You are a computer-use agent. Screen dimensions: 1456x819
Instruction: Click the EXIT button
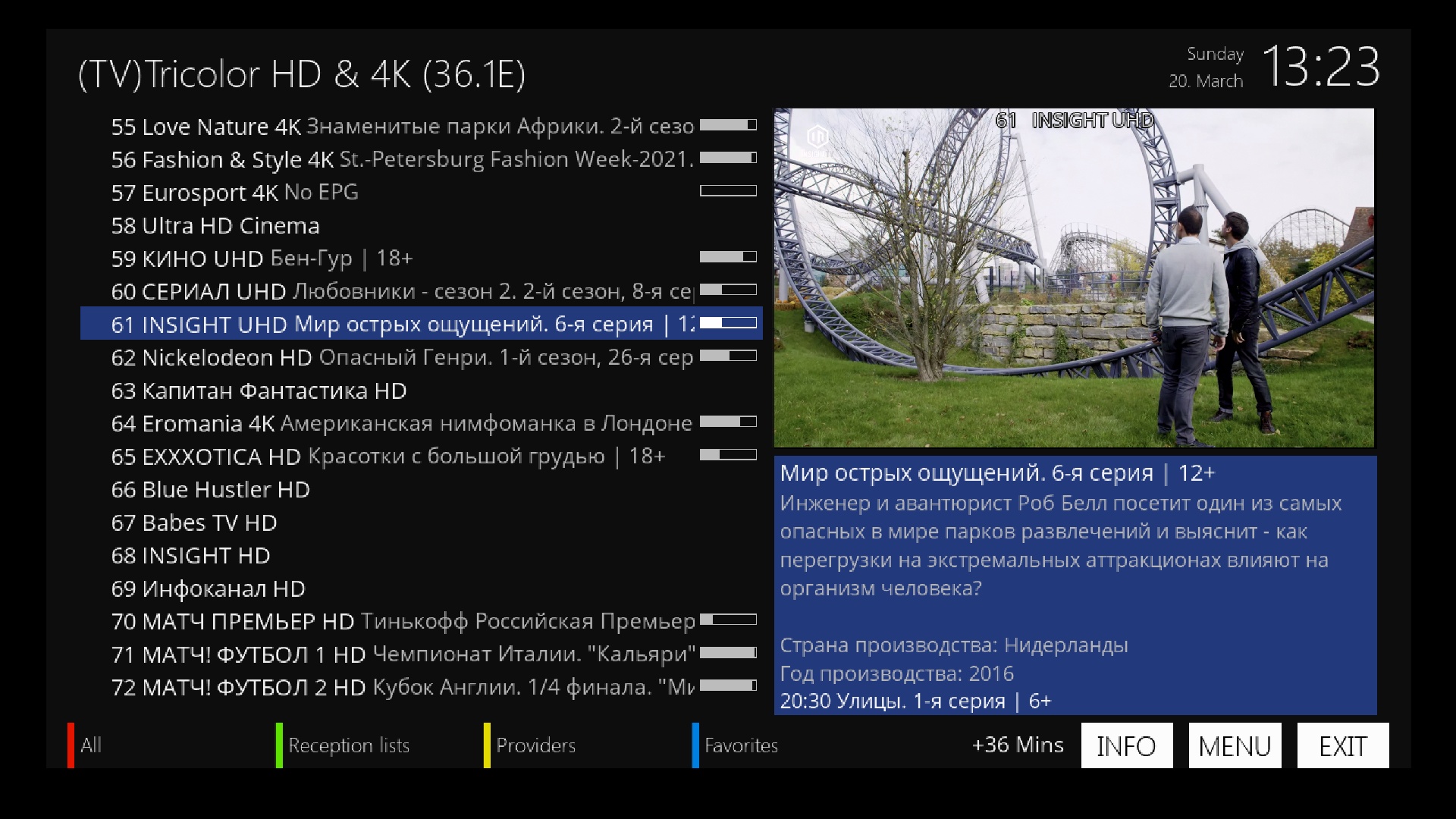(x=1343, y=745)
